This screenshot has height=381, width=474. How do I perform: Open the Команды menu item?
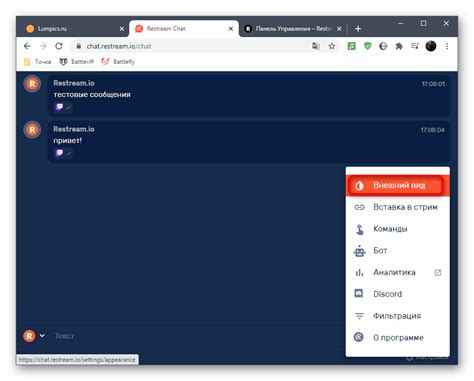(x=397, y=229)
